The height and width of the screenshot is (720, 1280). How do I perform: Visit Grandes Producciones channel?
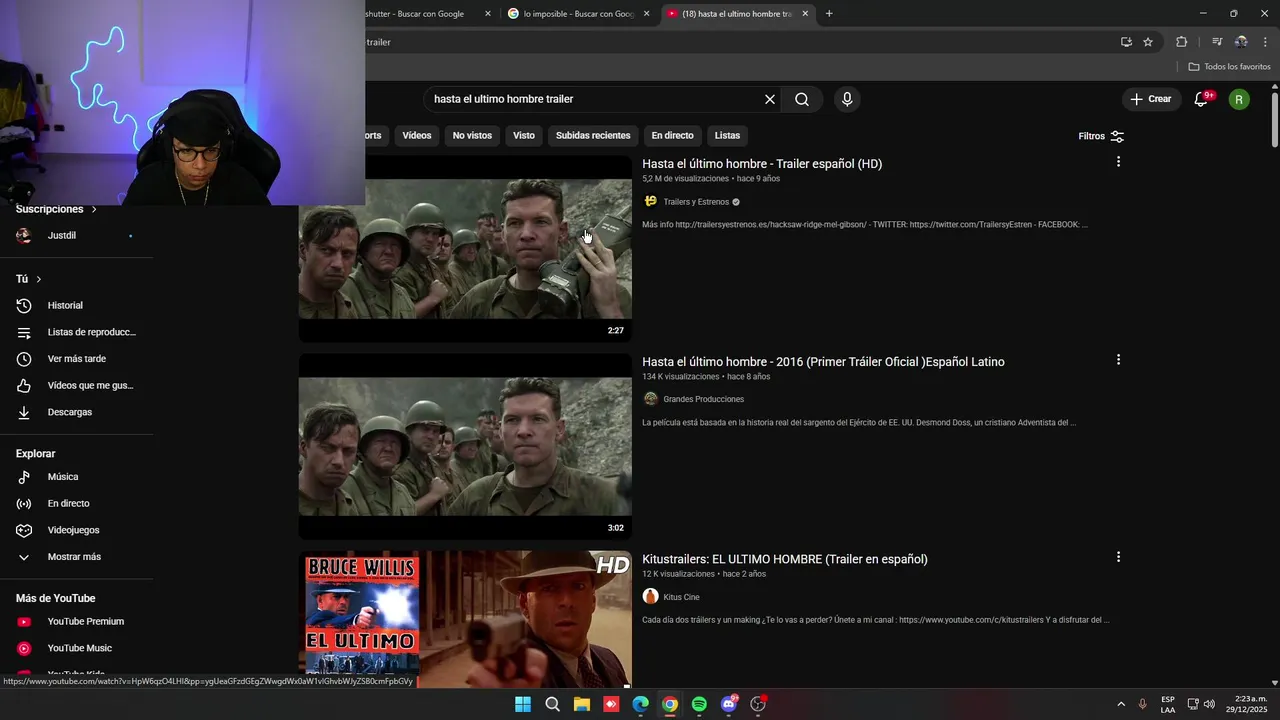tap(703, 399)
